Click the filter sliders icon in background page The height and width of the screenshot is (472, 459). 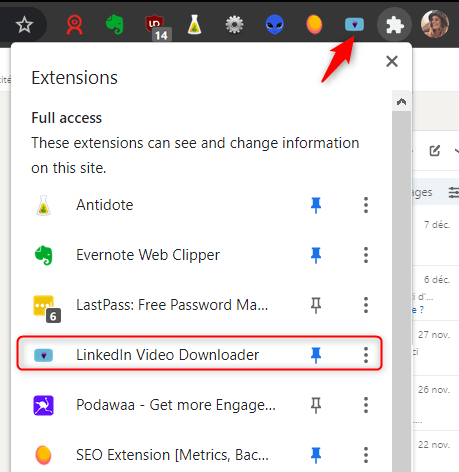tap(453, 192)
